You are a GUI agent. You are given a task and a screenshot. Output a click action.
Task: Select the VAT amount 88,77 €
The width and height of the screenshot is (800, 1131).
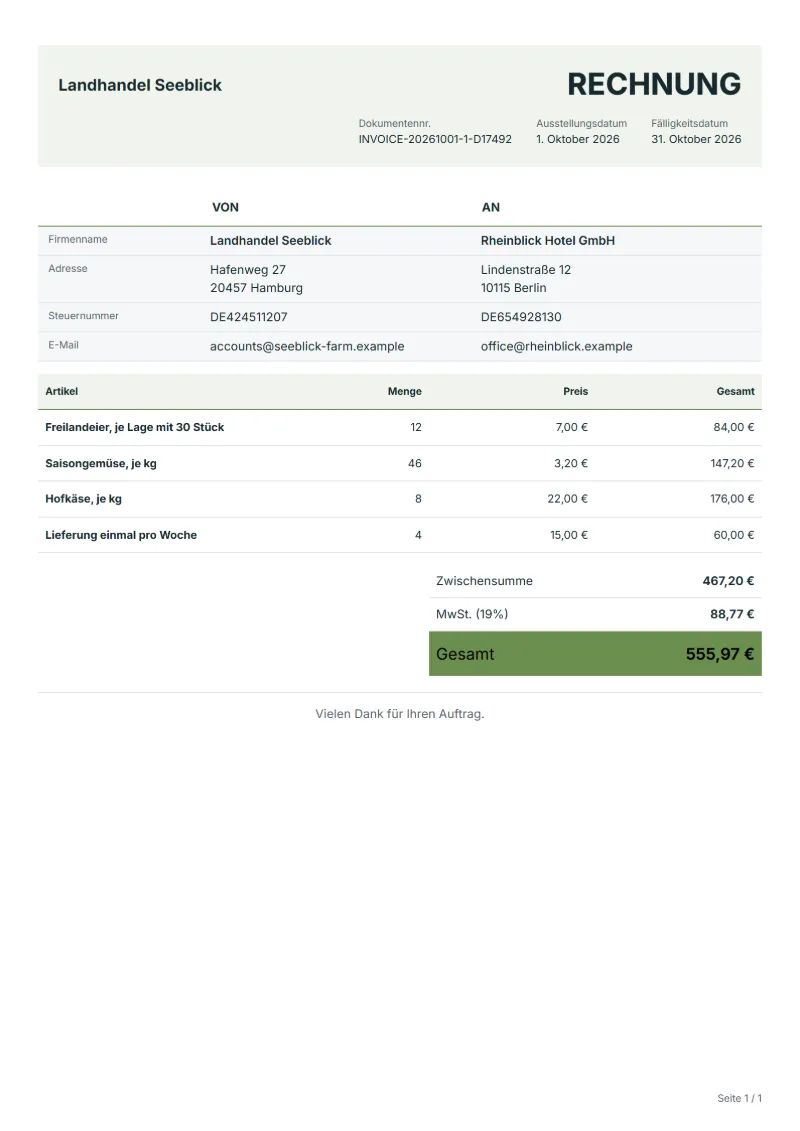(x=732, y=614)
